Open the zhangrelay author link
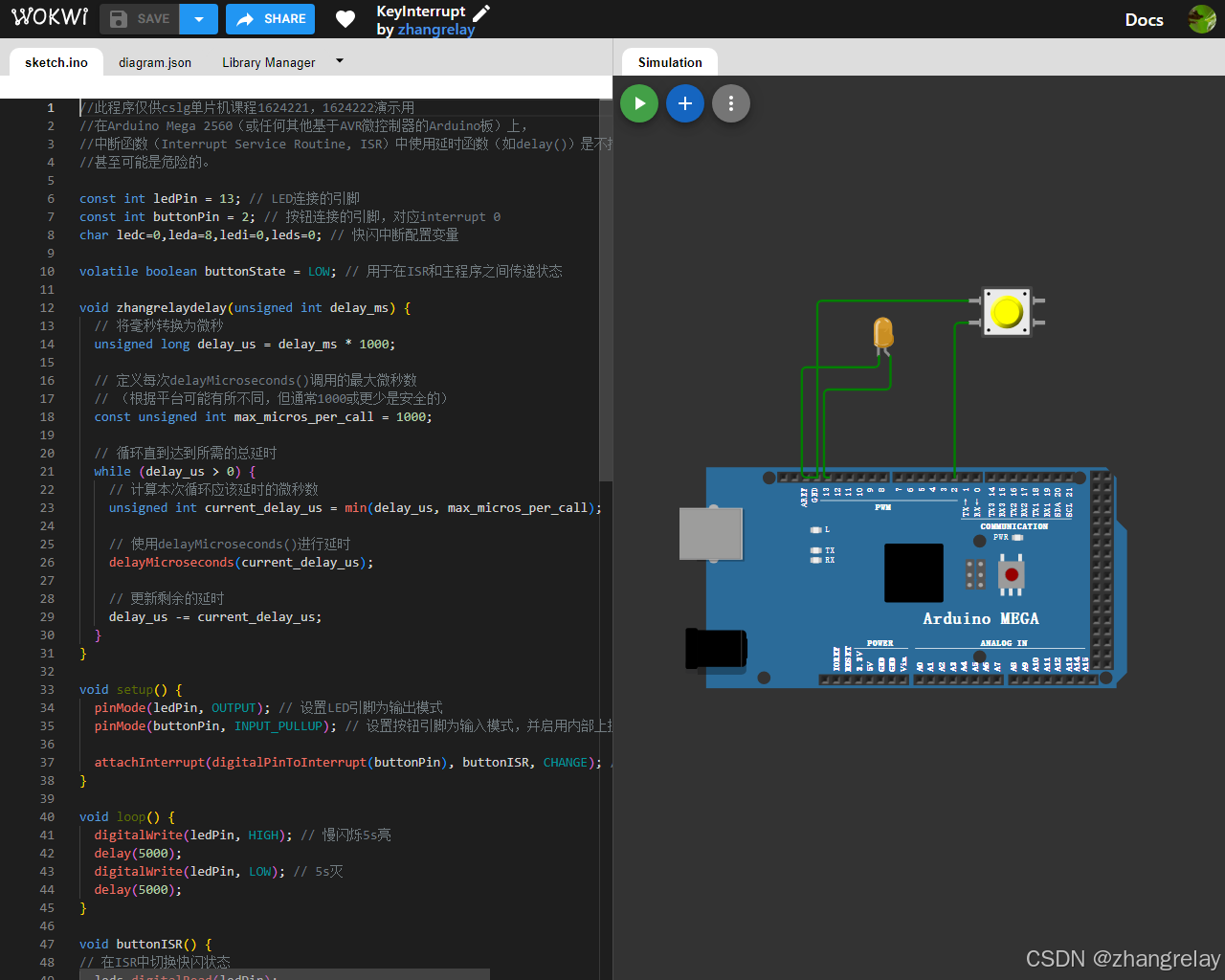This screenshot has width=1225, height=980. click(x=436, y=30)
